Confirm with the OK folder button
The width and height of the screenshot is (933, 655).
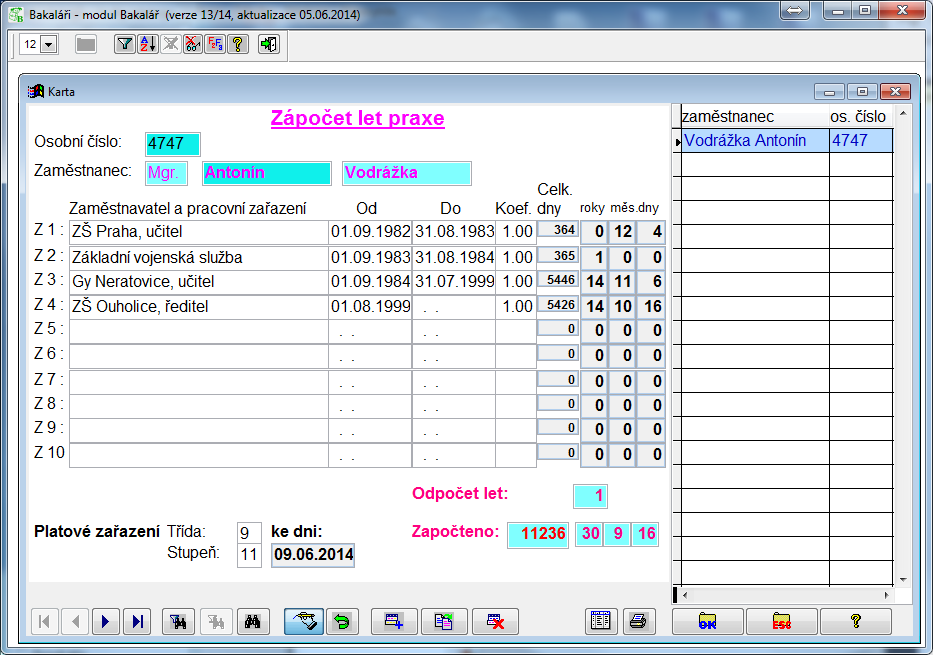(706, 621)
